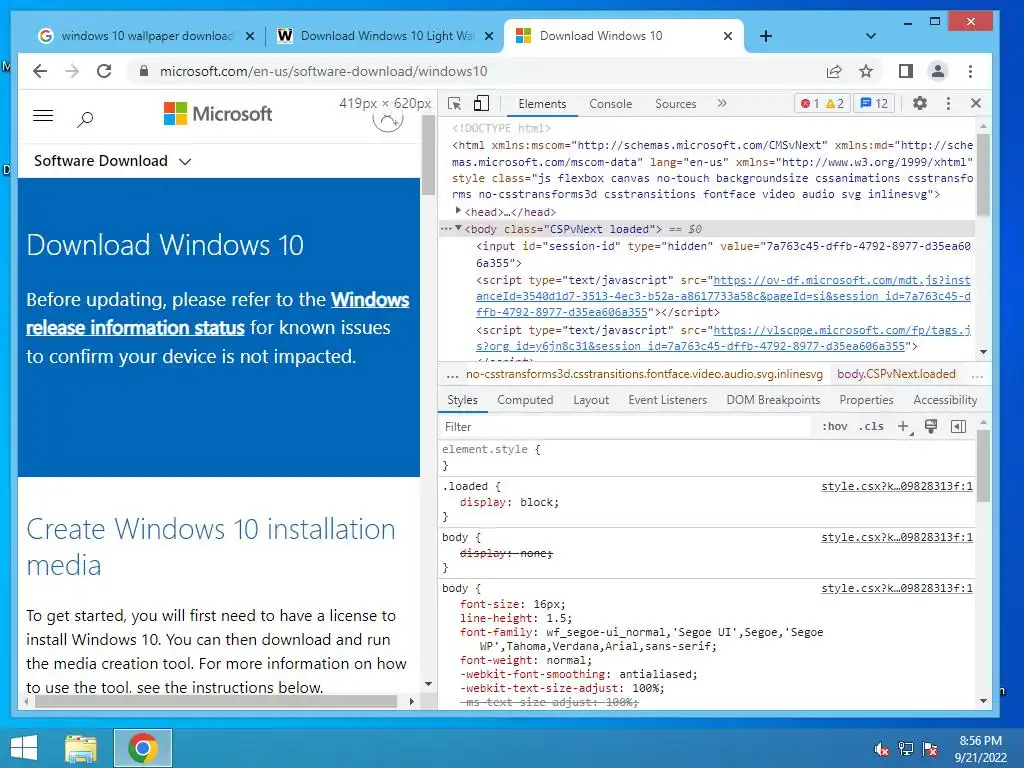Open DevTools three-dot customize menu

point(948,103)
